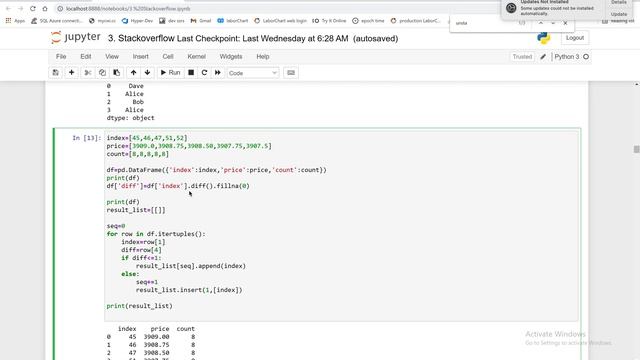Restart kernel and run all cells icon
Viewport: 640px width, 360px height.
click(218, 73)
